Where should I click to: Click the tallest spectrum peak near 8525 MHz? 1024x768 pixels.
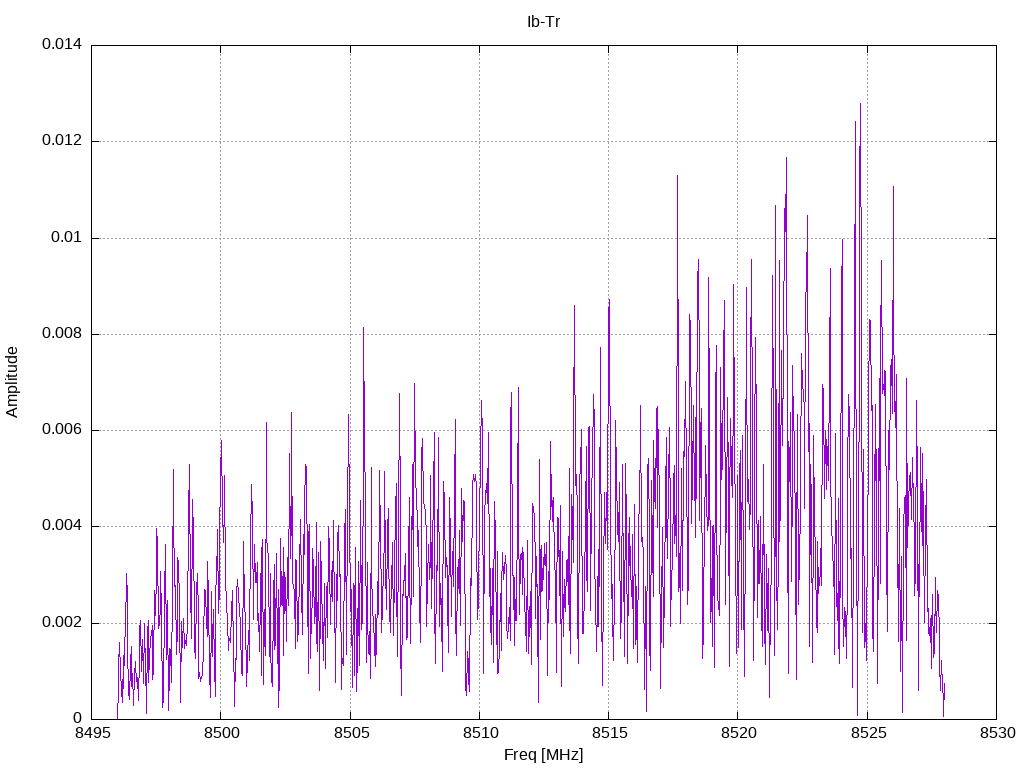point(860,104)
